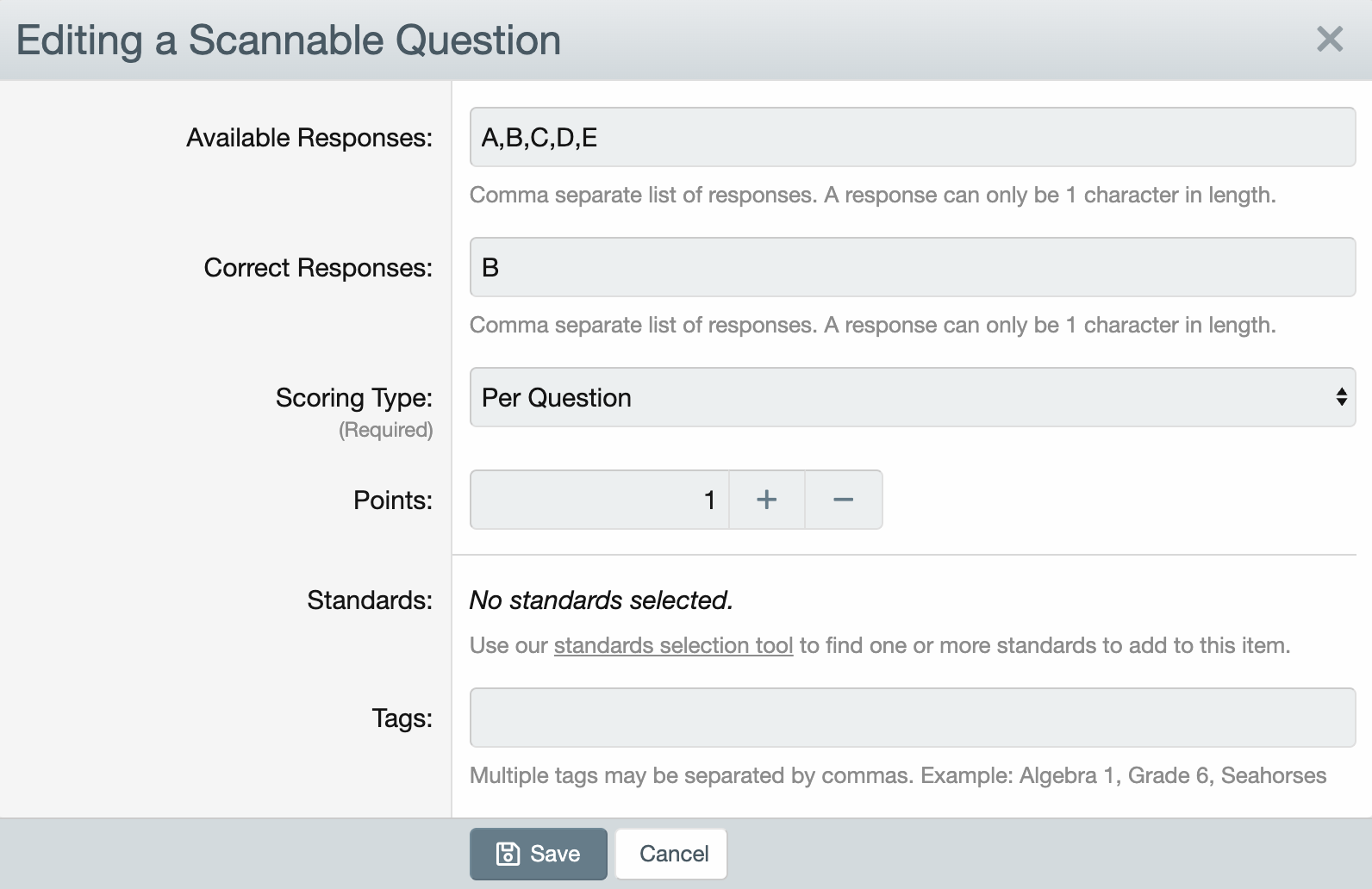This screenshot has width=1372, height=889.
Task: Click the Tags label
Action: pyautogui.click(x=402, y=718)
